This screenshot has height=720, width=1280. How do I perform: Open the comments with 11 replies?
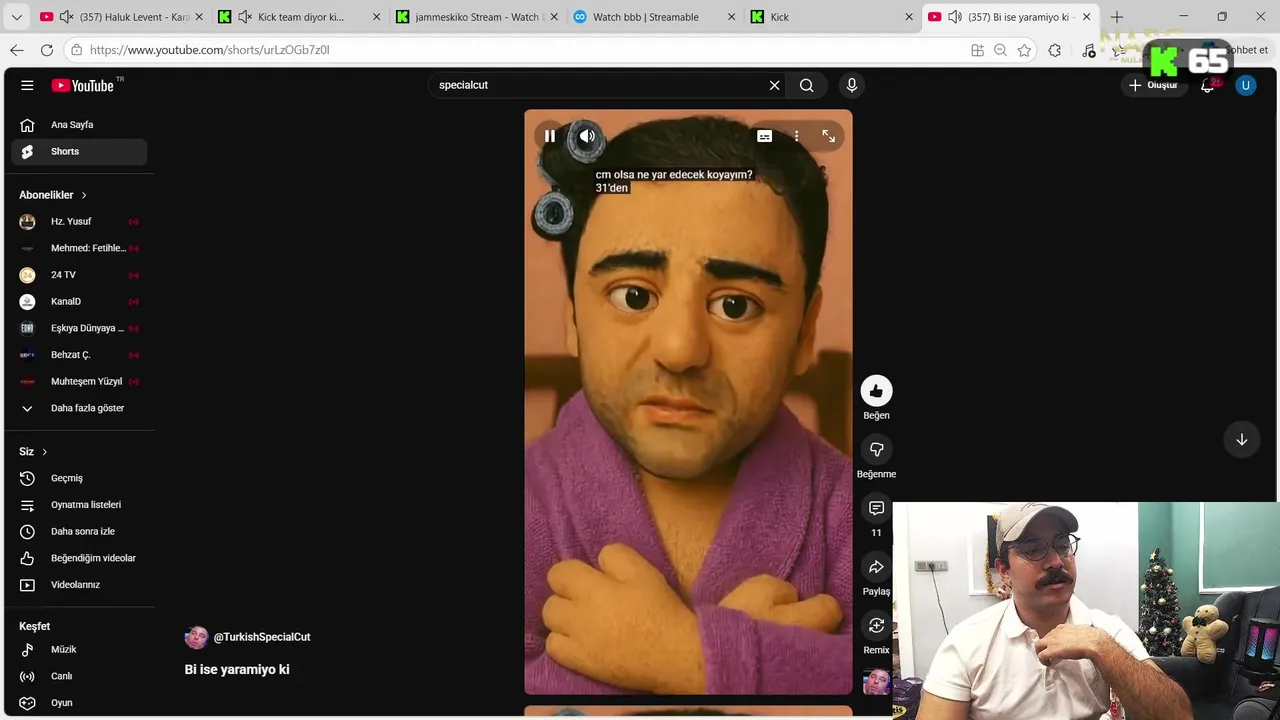[876, 508]
